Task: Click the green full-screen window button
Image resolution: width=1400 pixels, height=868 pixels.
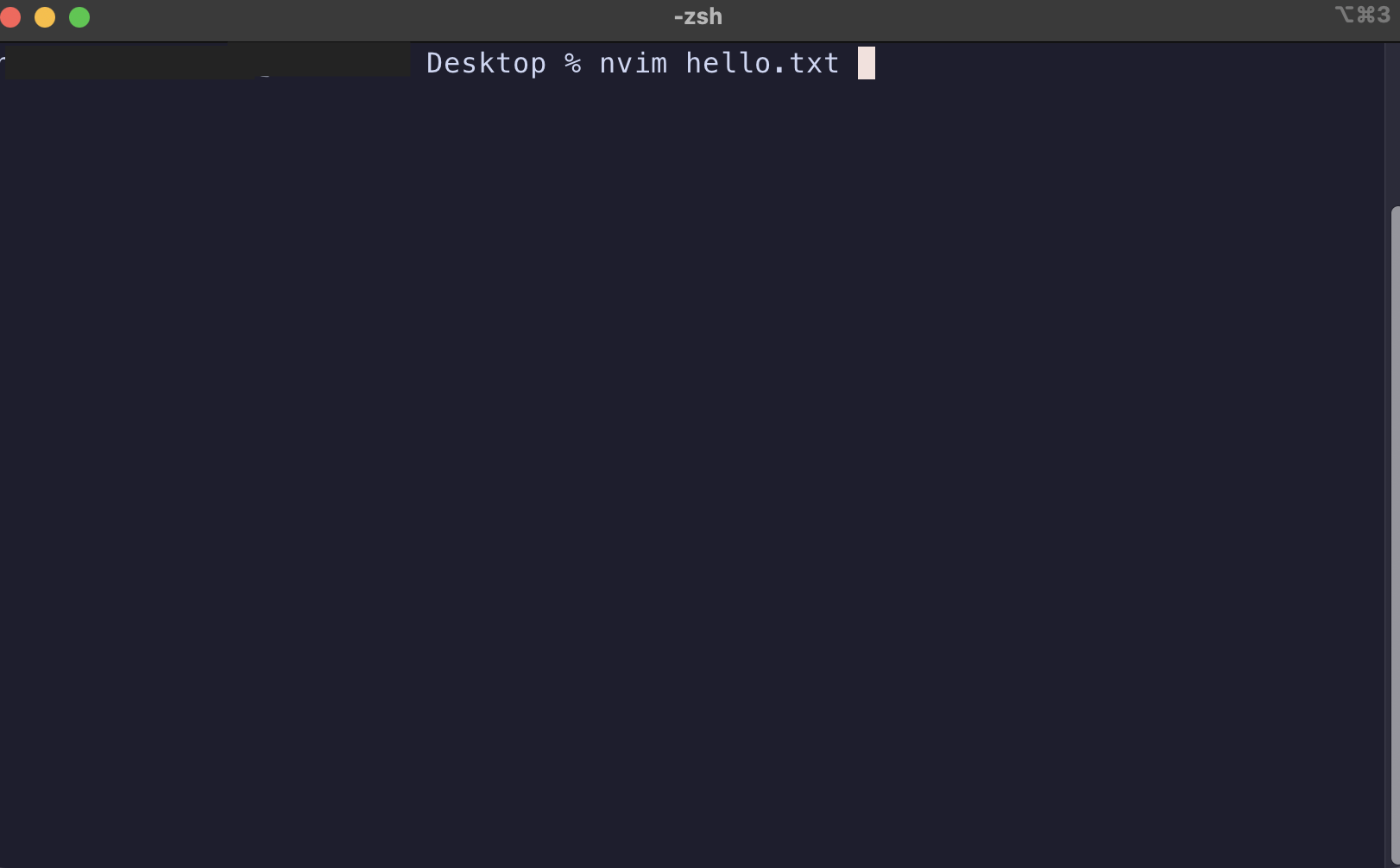Action: pos(79,17)
